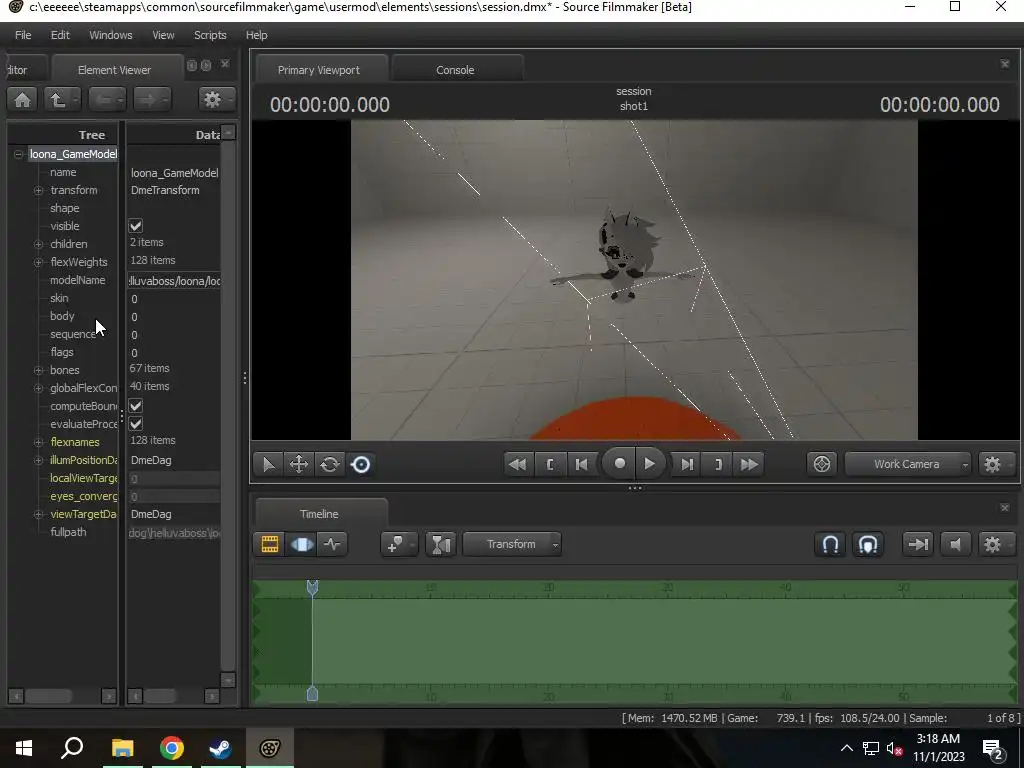Click the Tree pane horizontal scrollbar
Screen dimensions: 1024x768
[49, 696]
